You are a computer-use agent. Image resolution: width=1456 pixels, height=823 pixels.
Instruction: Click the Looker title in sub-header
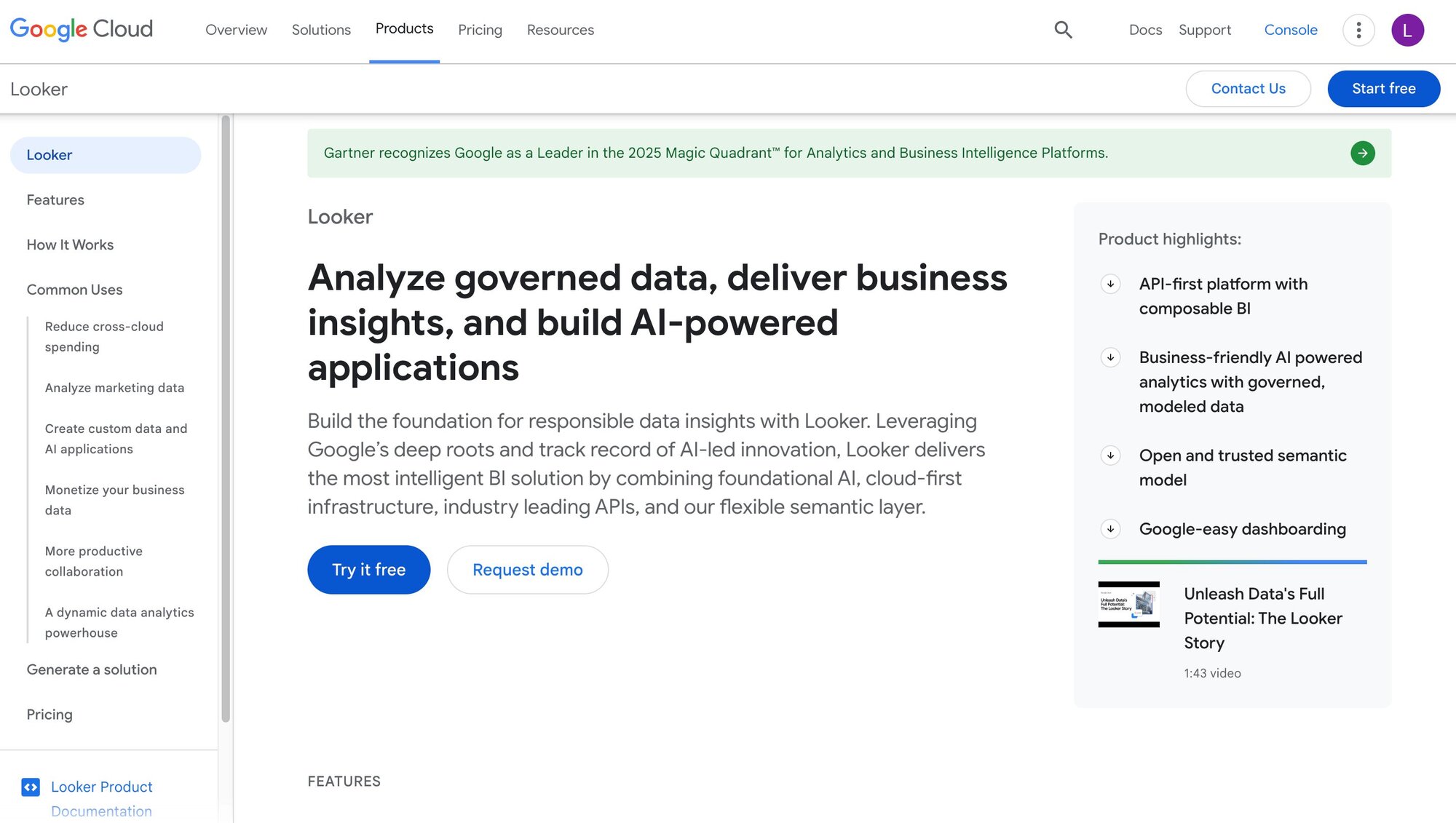click(x=39, y=89)
